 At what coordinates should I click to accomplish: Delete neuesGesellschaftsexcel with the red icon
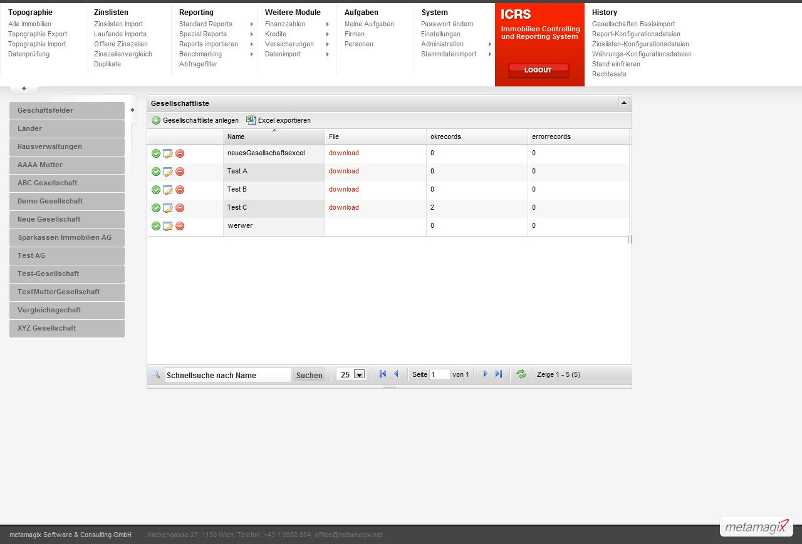[180, 153]
